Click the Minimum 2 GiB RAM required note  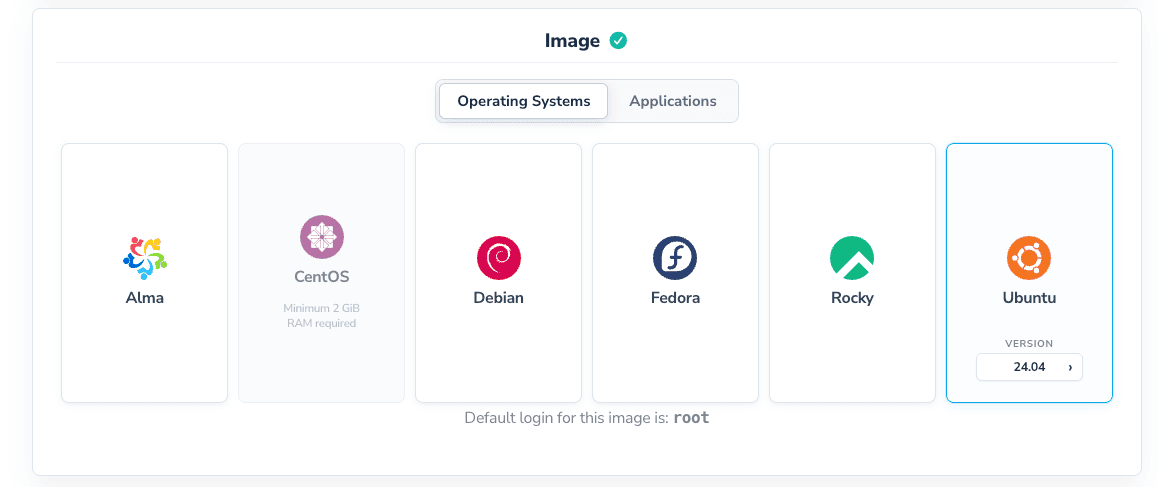point(321,316)
